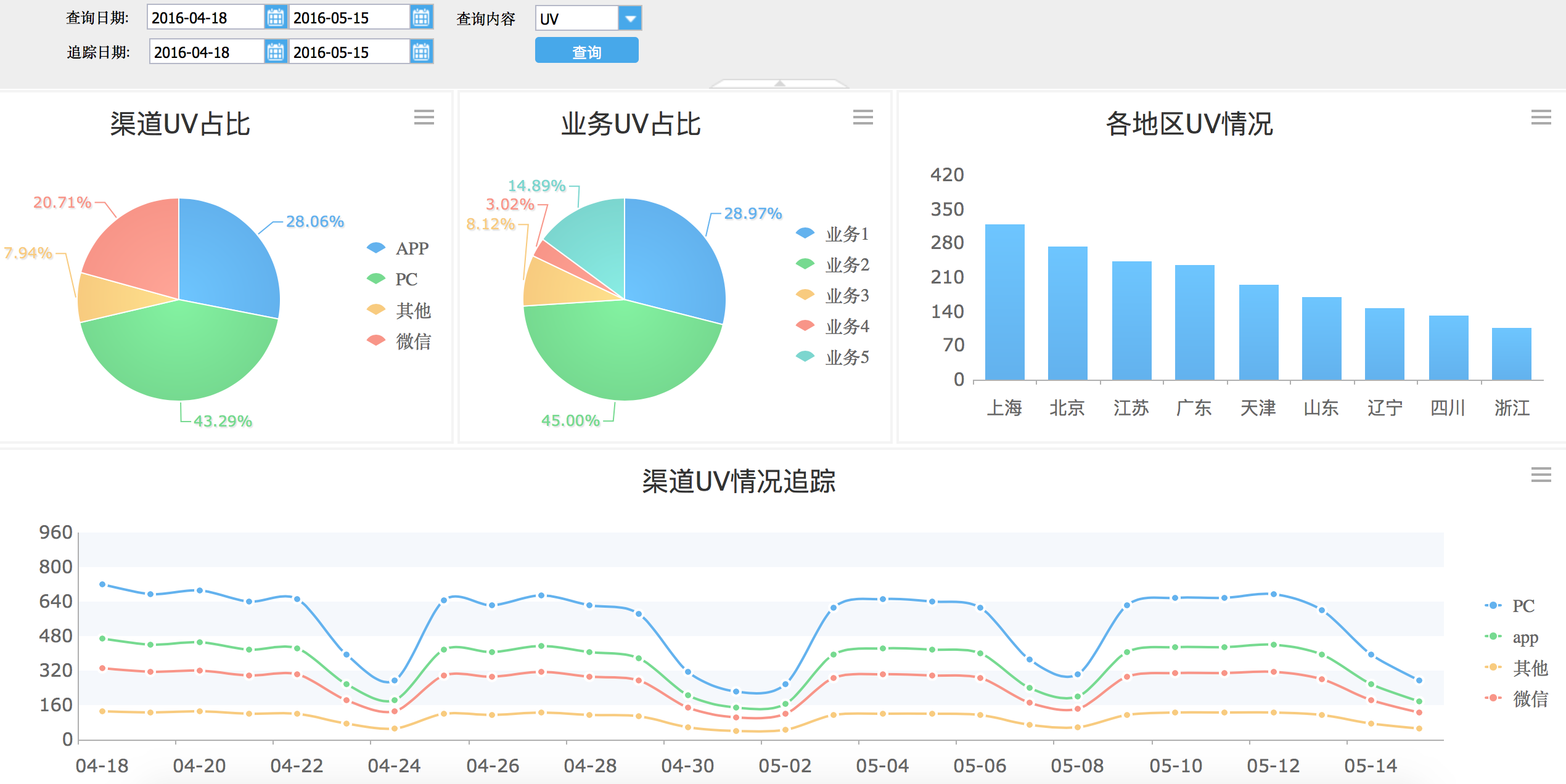Toggle the APP legend in 渠道UV占比

[398, 248]
